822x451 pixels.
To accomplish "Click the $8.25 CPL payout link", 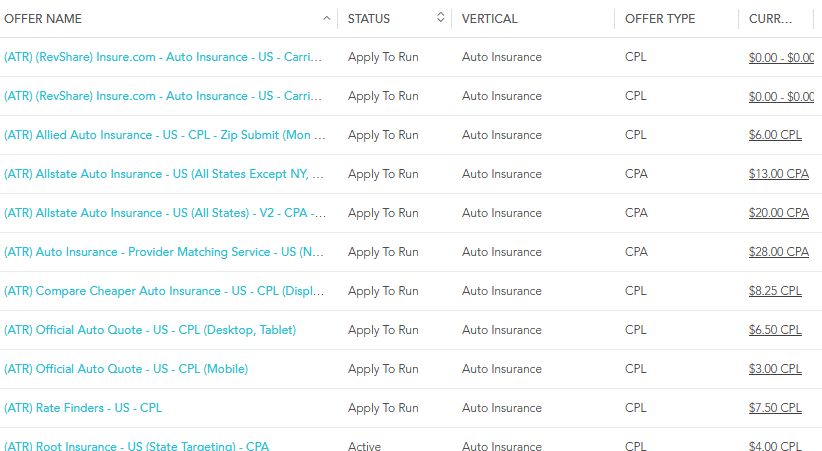I will [775, 291].
